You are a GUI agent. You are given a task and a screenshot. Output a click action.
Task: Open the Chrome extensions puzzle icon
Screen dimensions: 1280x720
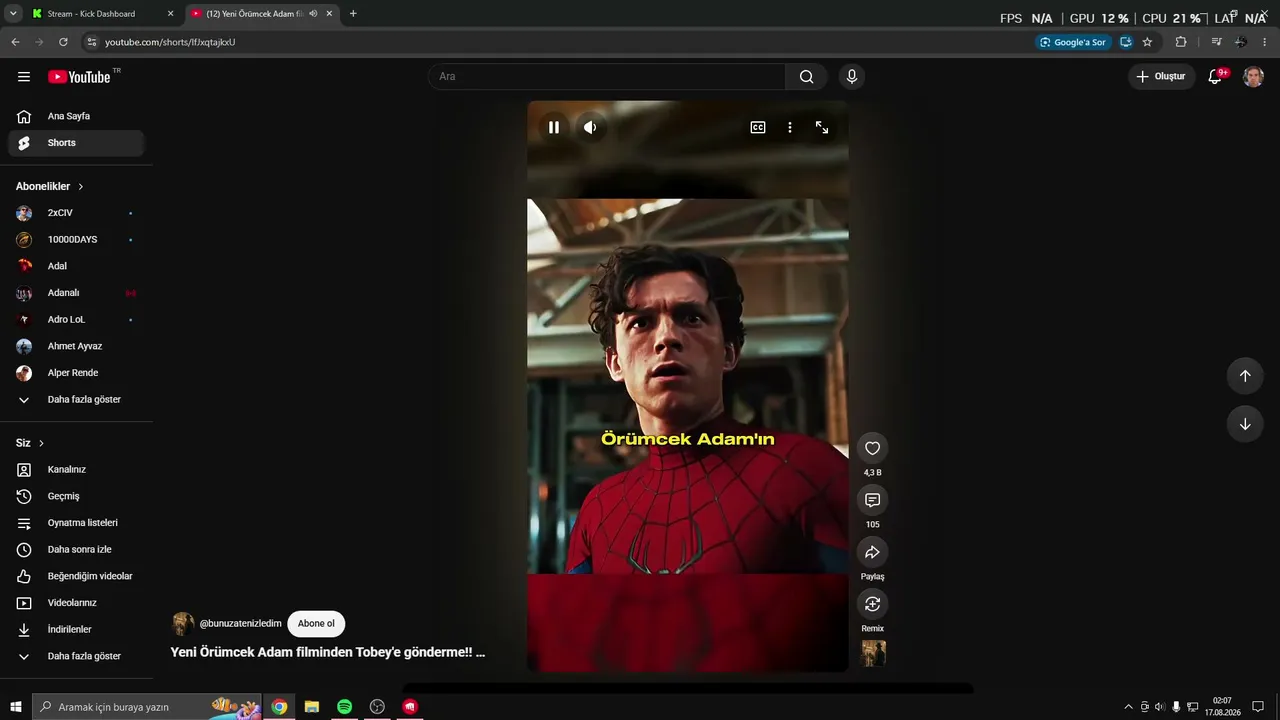[x=1181, y=42]
